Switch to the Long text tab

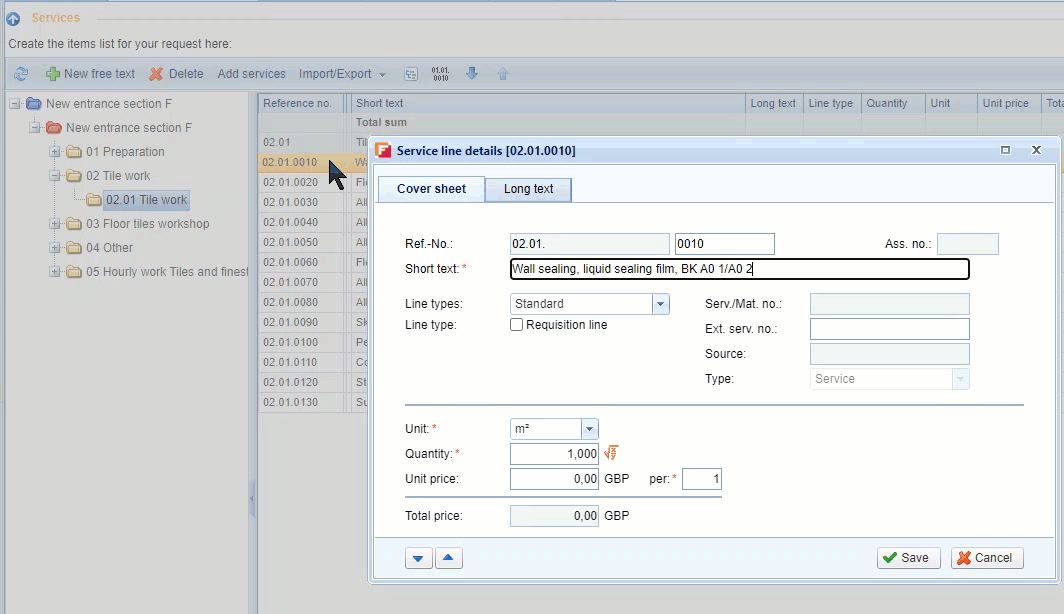(528, 189)
